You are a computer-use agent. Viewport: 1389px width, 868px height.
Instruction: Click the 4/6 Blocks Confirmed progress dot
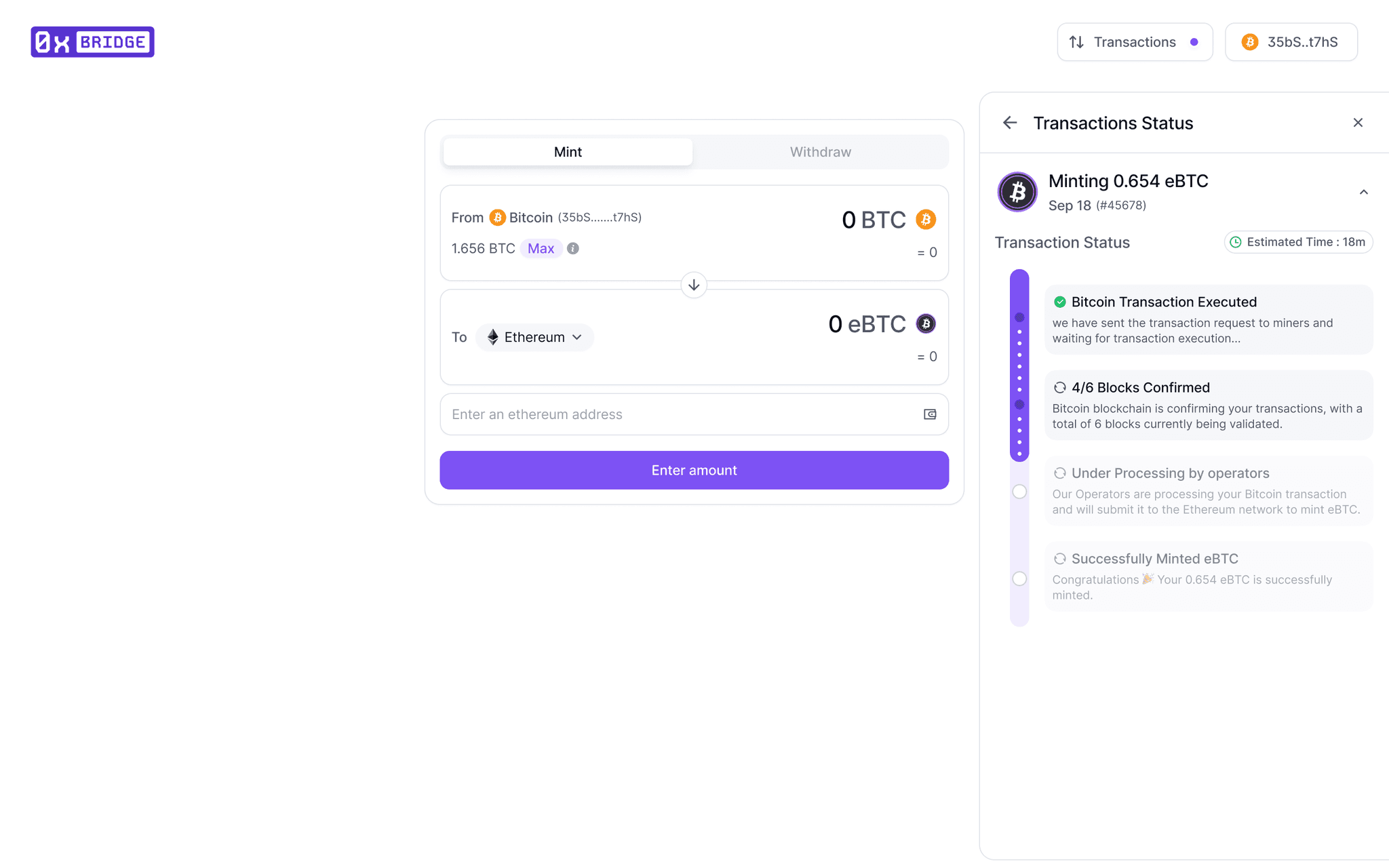[x=1019, y=405]
